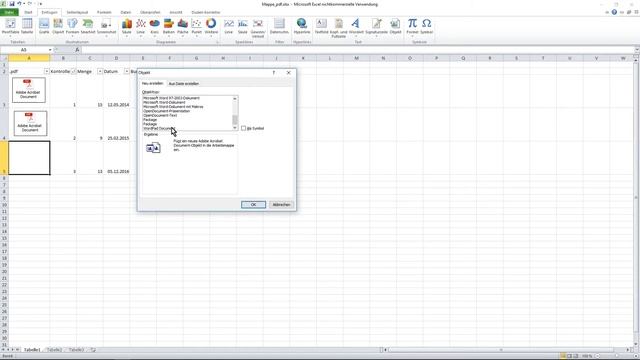Switch to the Formeln ribbon tab
Image resolution: width=640 pixels, height=360 pixels.
(104, 12)
